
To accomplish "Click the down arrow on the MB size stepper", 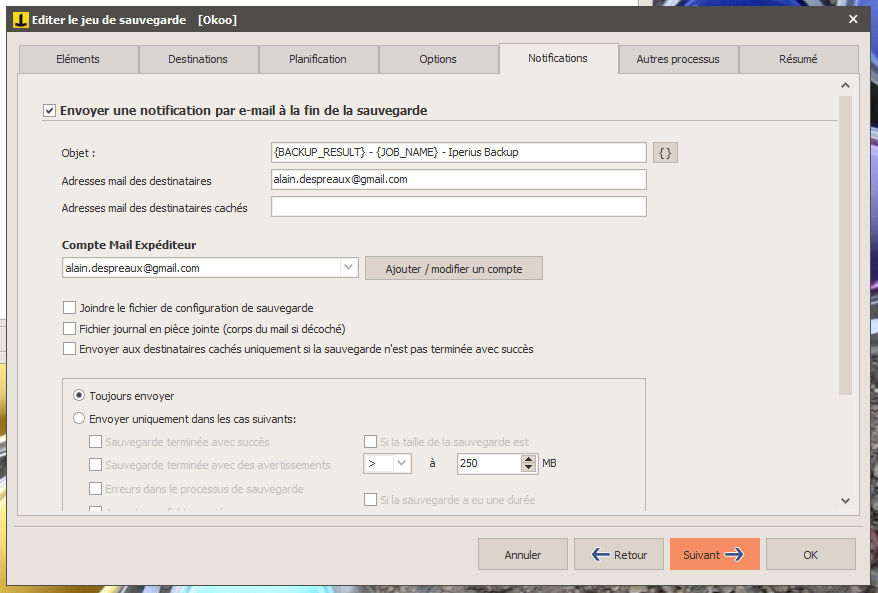I will click(528, 467).
